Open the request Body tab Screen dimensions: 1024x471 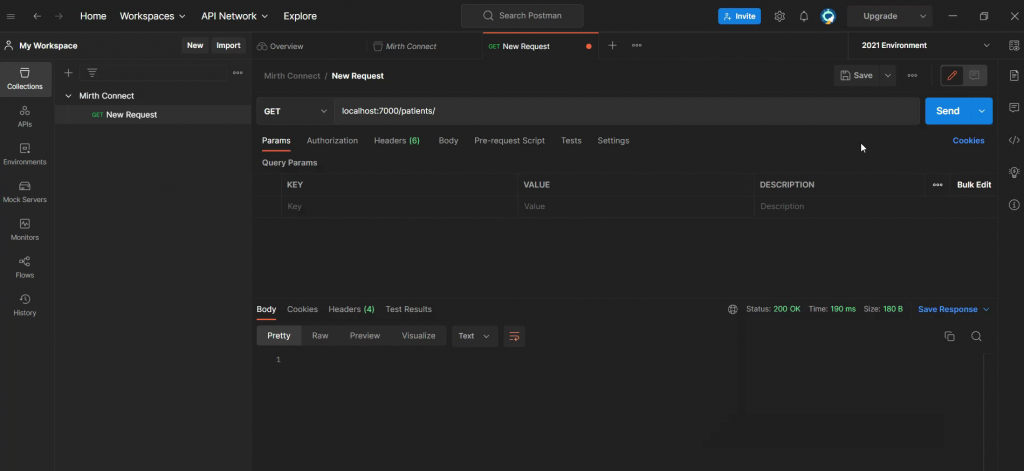448,141
